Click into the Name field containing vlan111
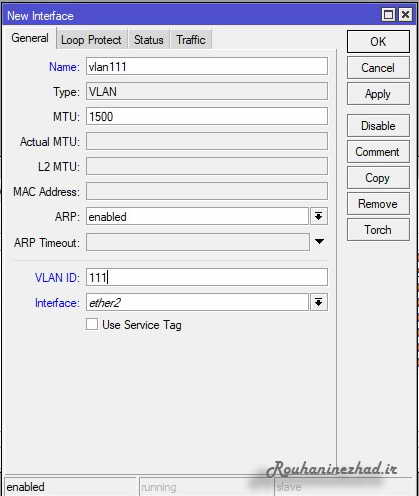The width and height of the screenshot is (419, 496). [207, 66]
